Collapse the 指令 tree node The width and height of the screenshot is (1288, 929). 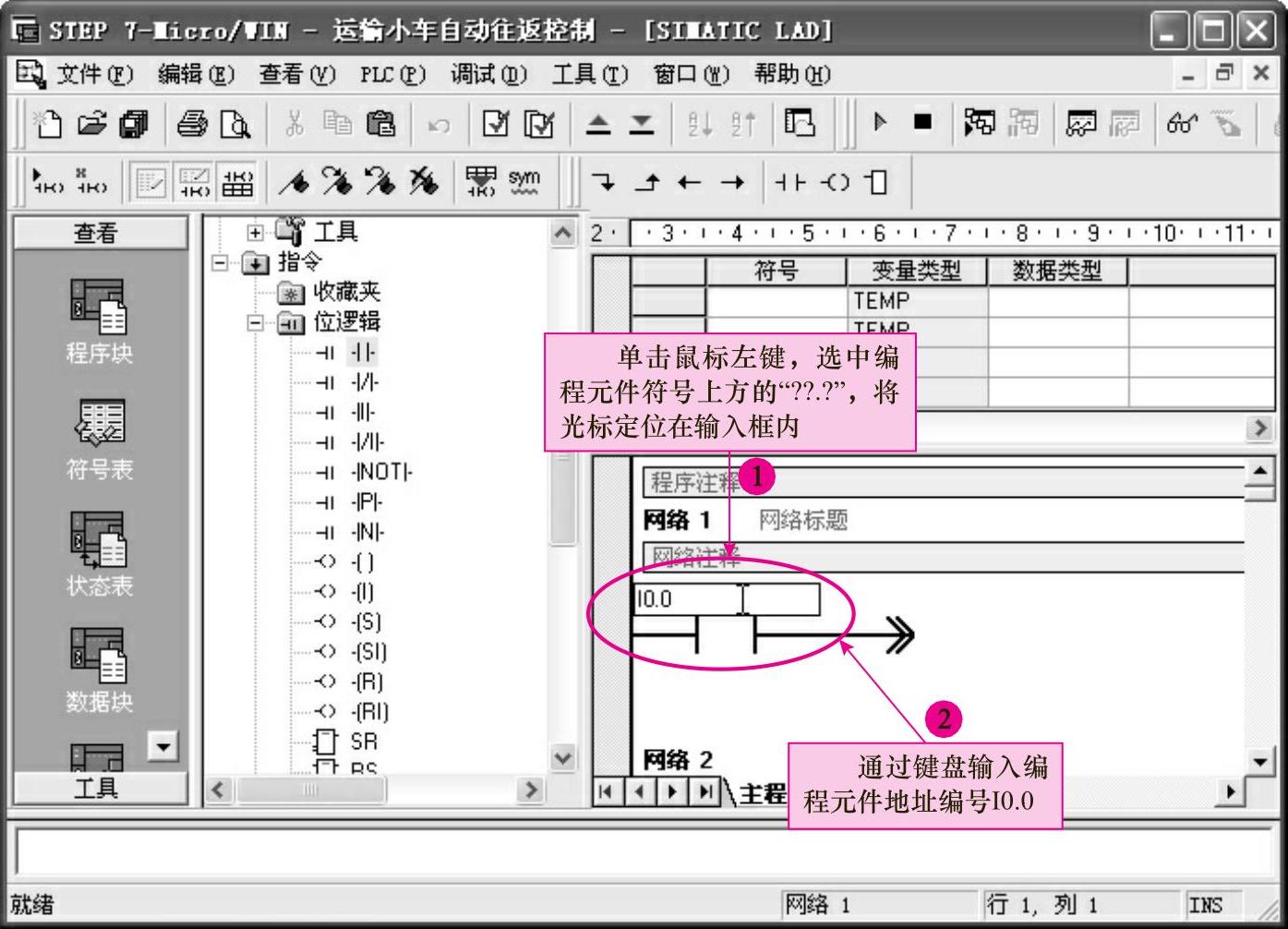[220, 263]
